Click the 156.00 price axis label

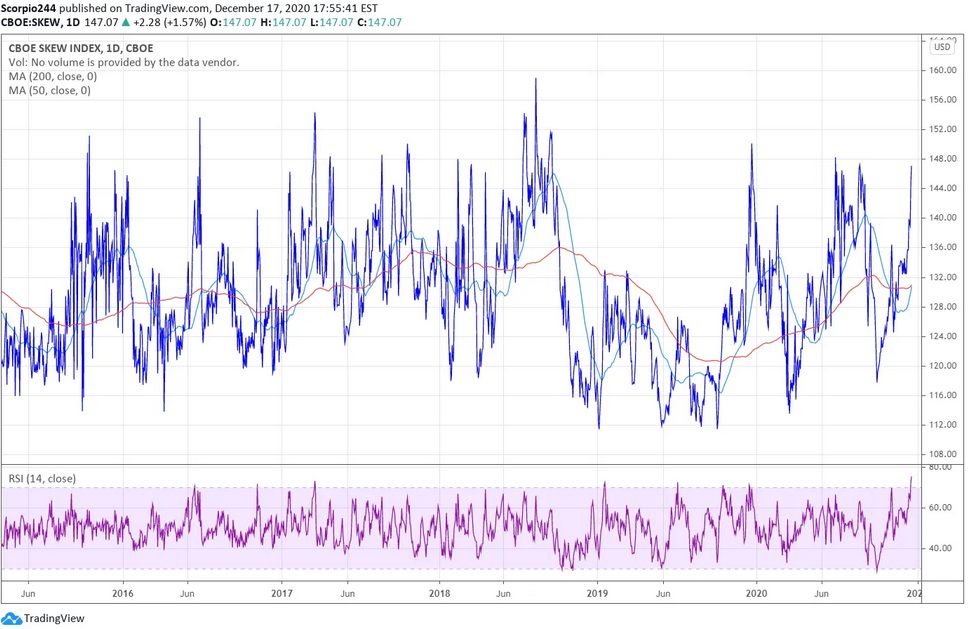click(x=943, y=99)
